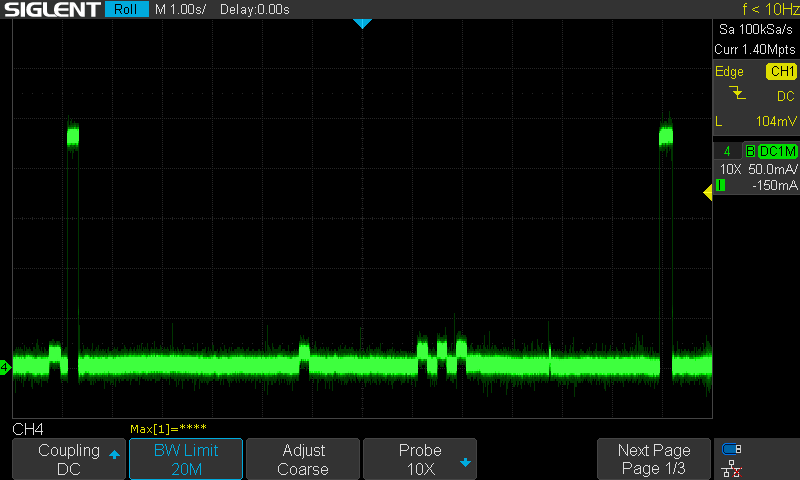Click the USB connection status icon

[x=731, y=449]
